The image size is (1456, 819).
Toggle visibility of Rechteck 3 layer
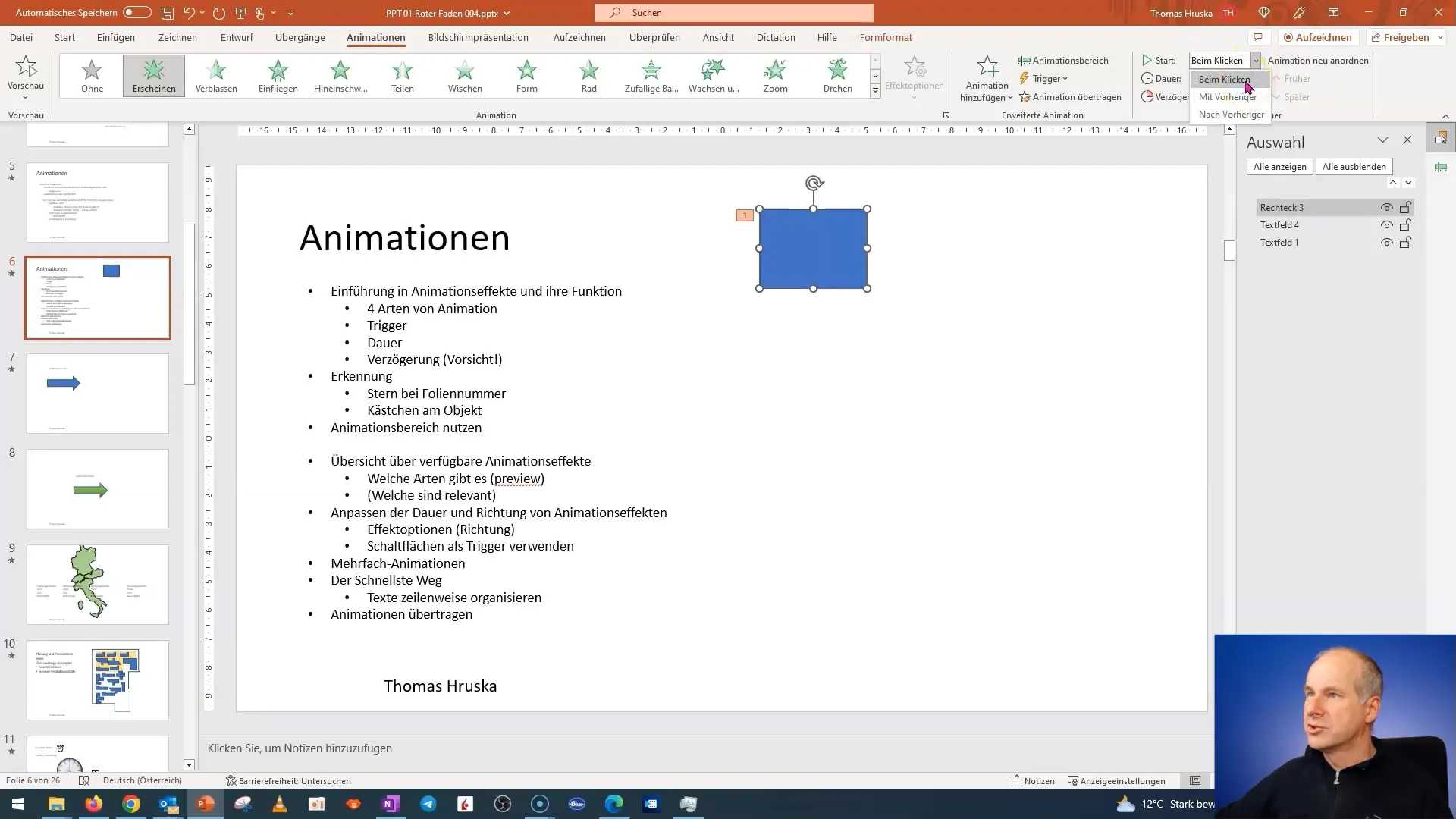click(1386, 207)
